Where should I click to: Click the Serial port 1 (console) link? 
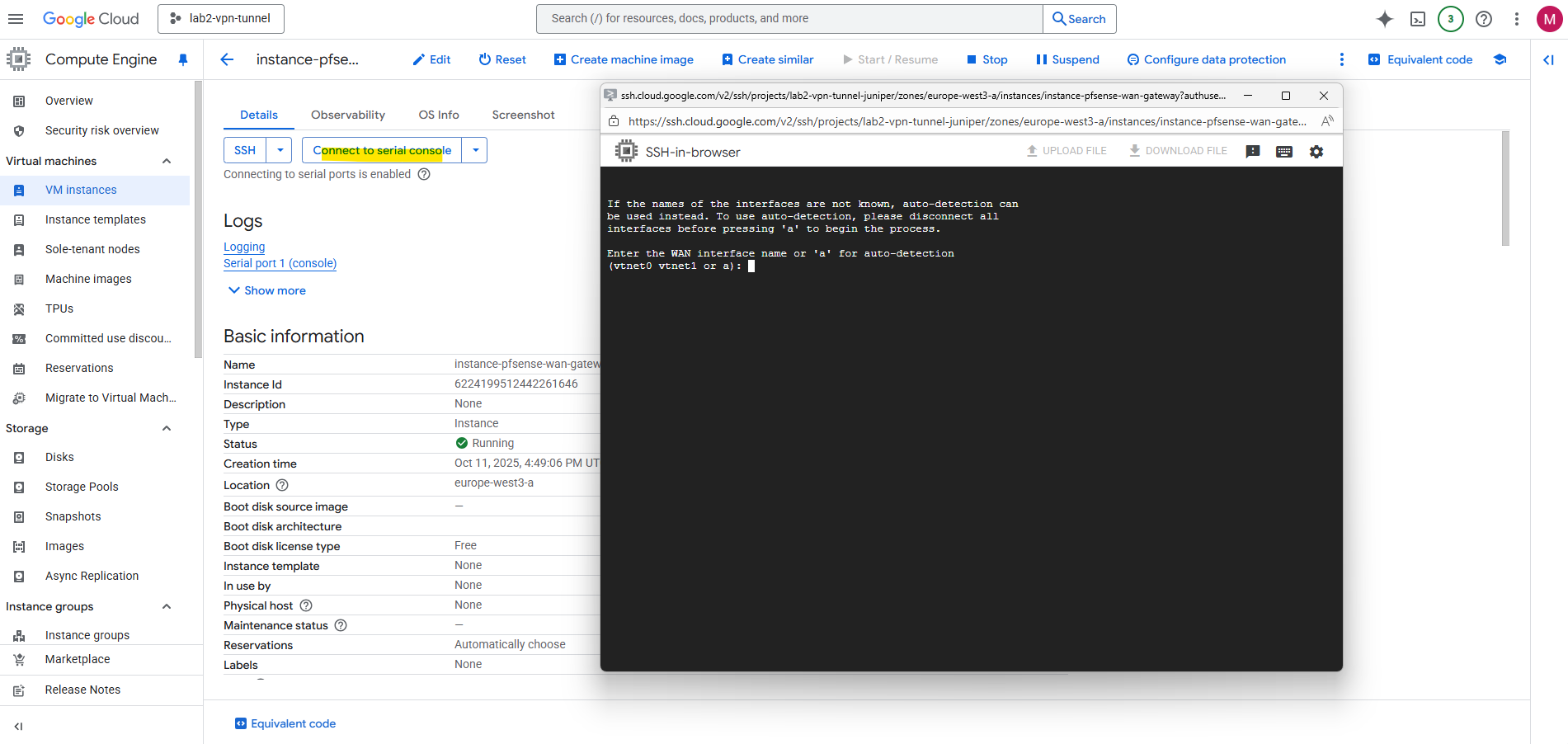[280, 263]
